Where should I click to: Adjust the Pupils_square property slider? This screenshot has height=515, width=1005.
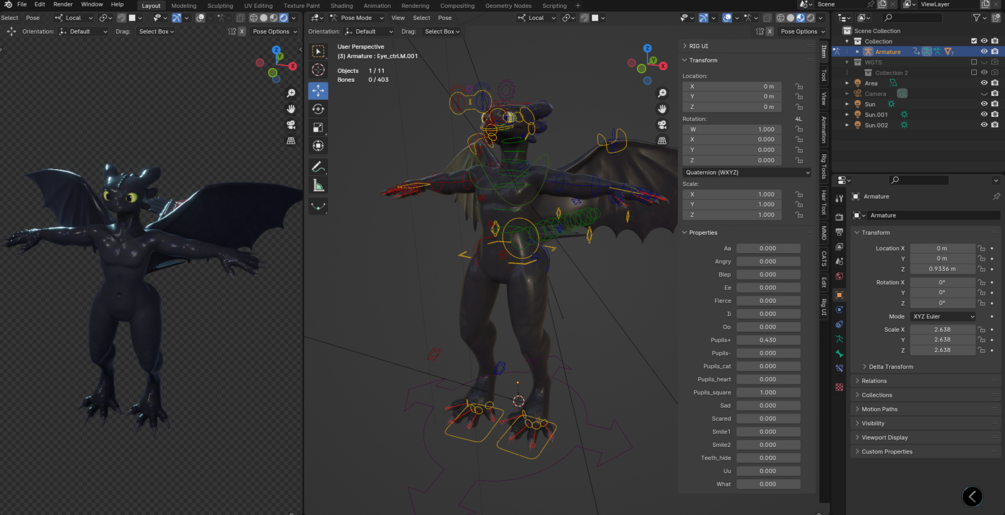pyautogui.click(x=768, y=393)
